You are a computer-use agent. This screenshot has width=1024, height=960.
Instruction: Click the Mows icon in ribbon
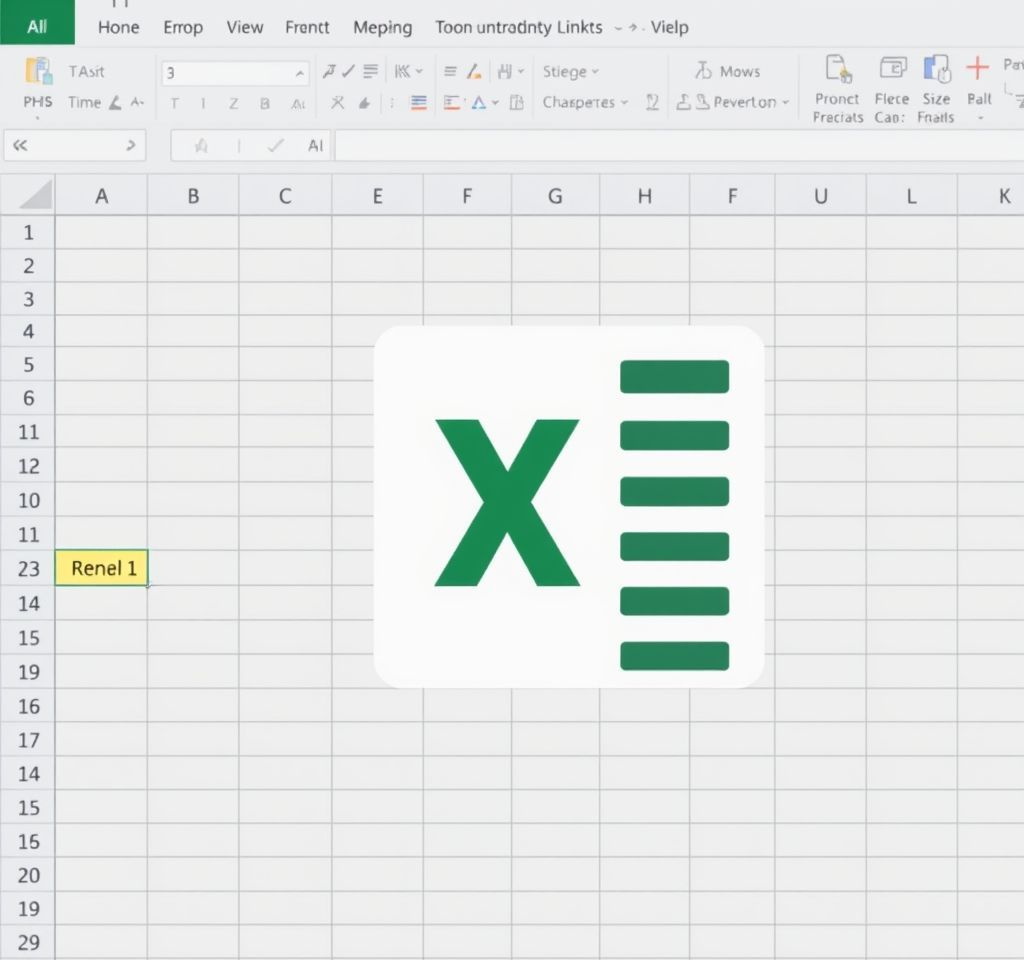pyautogui.click(x=703, y=71)
